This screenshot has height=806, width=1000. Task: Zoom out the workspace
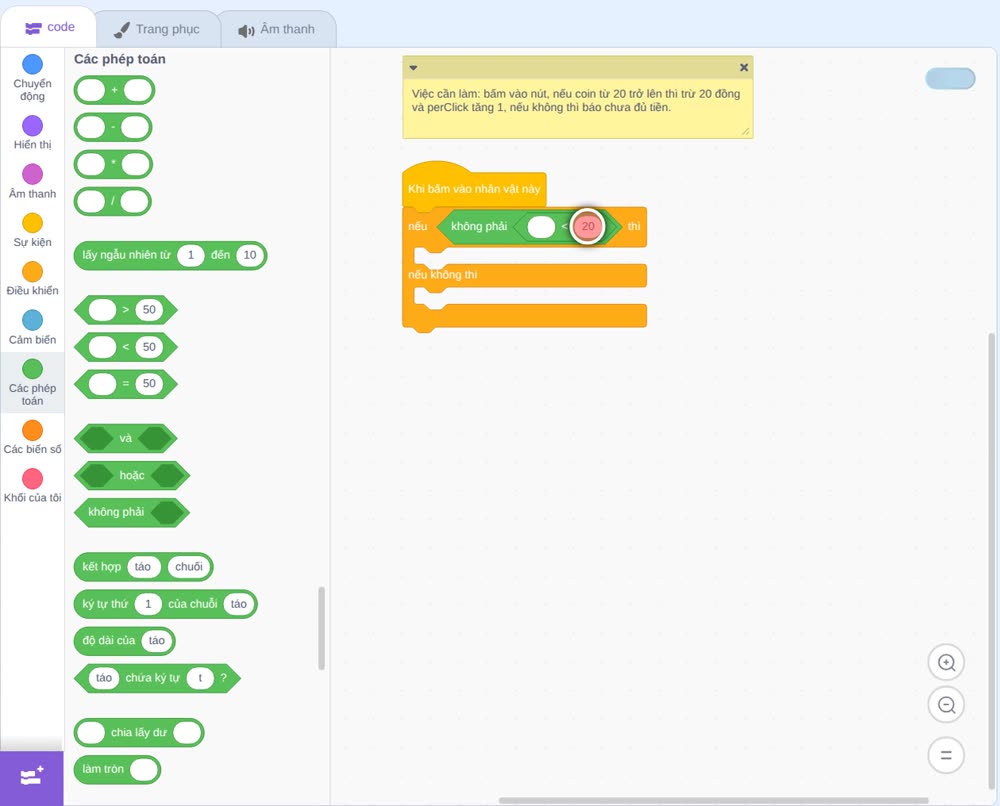(946, 705)
